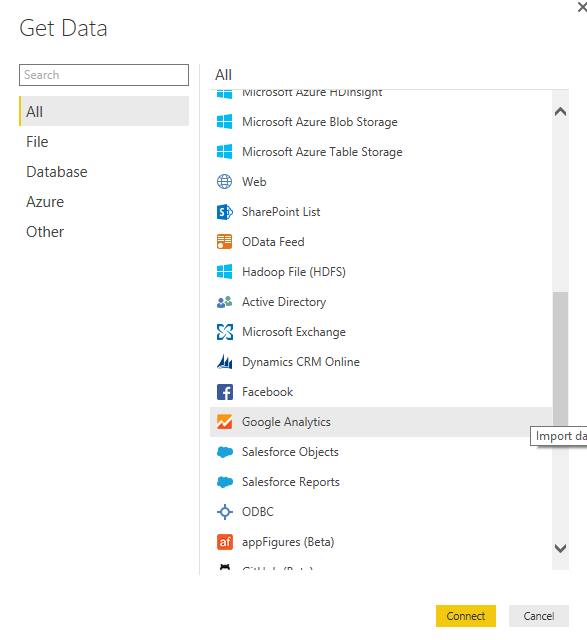587x640 pixels.
Task: Select appFigures (Beta) connector
Action: [x=381, y=542]
